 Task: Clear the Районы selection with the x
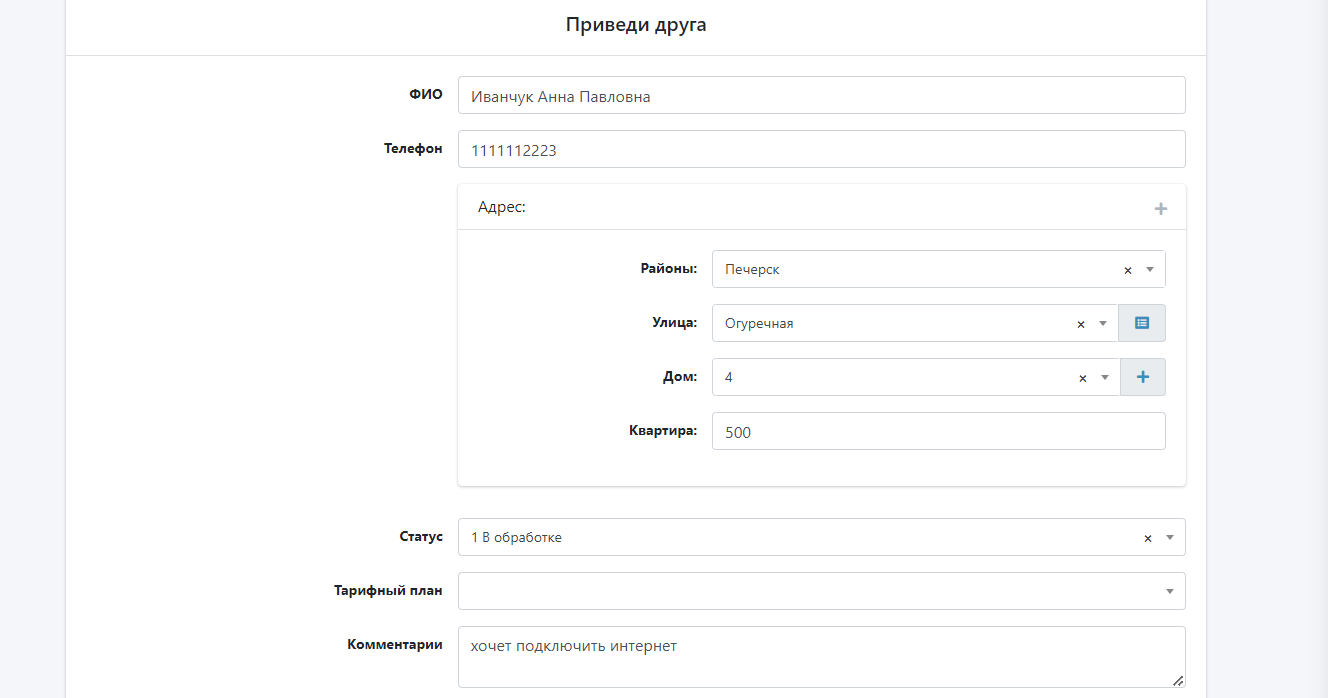tap(1128, 270)
